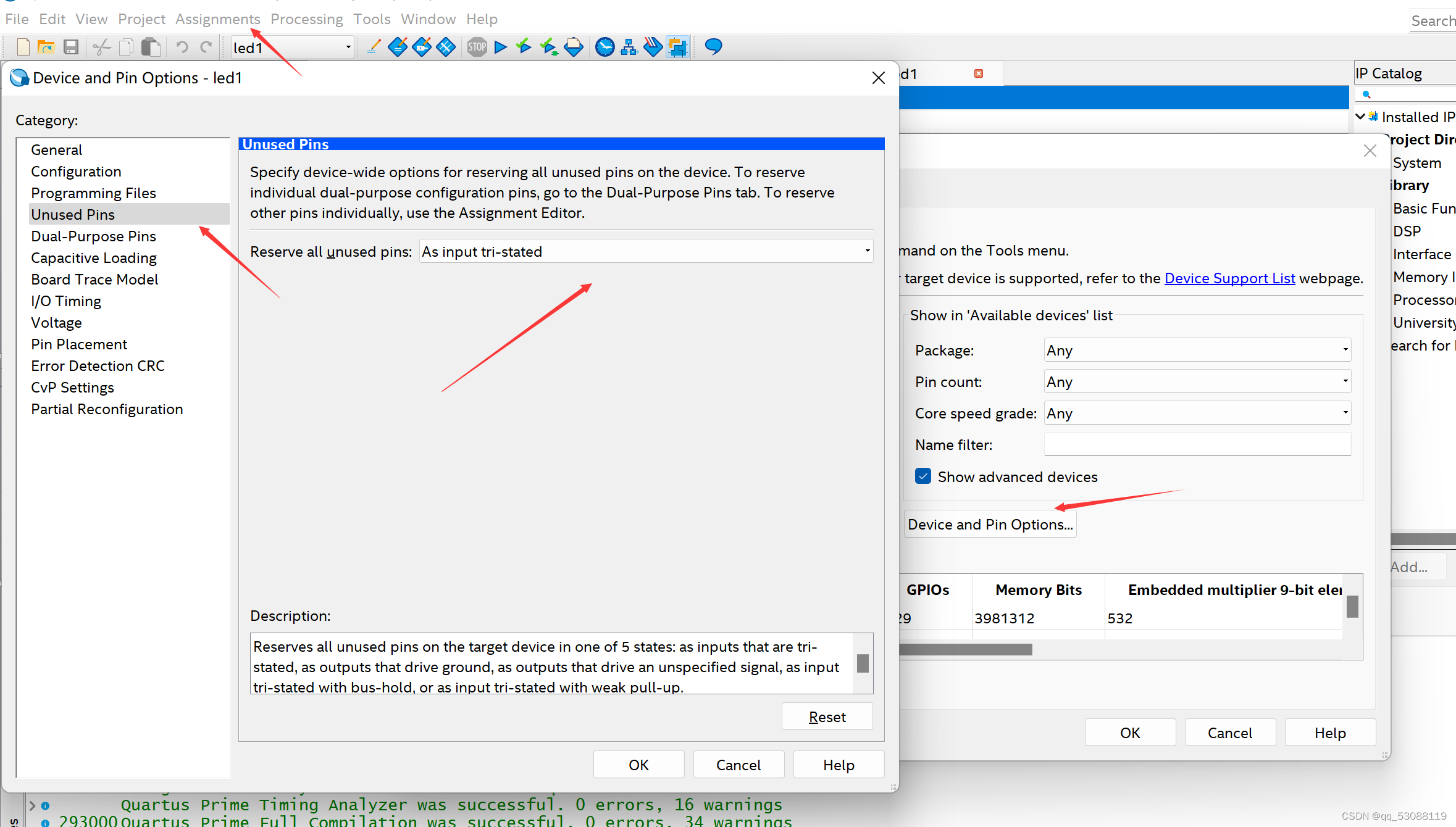Viewport: 1456px width, 827px height.
Task: Click Cancel in Device and Pin Options dialog
Action: tap(738, 765)
